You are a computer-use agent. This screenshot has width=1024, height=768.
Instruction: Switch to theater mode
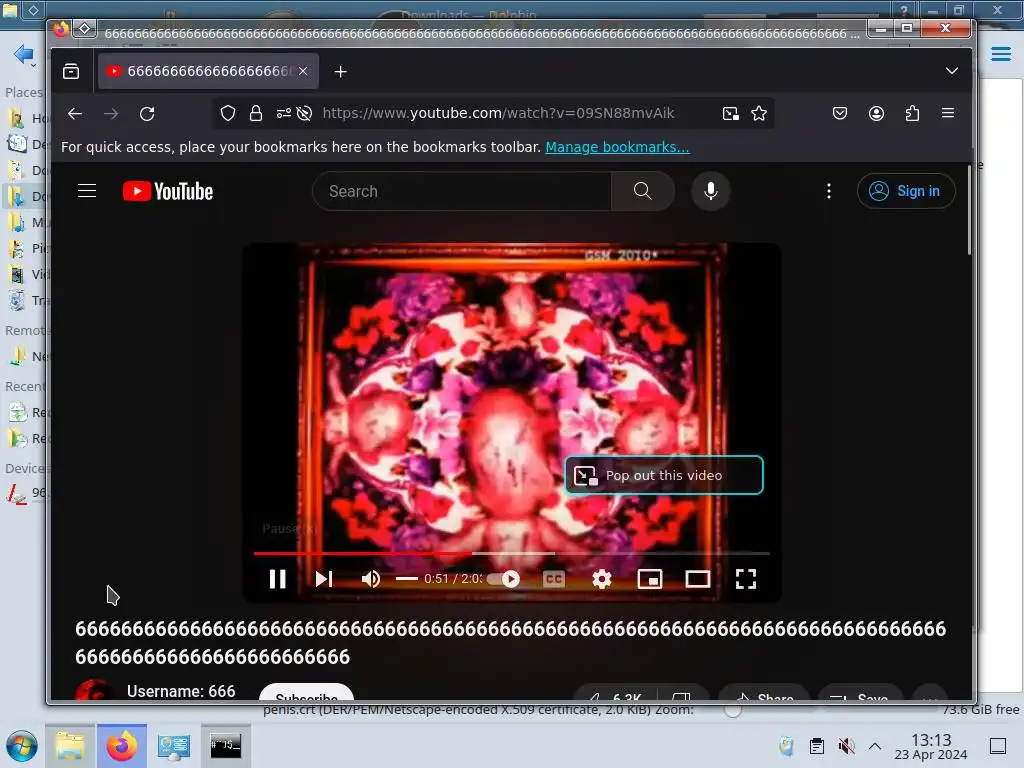click(697, 579)
